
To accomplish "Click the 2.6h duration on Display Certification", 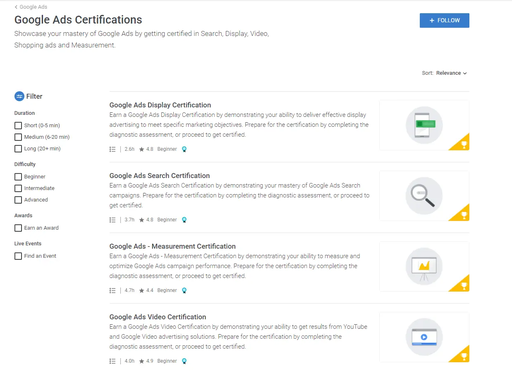I will click(x=129, y=149).
